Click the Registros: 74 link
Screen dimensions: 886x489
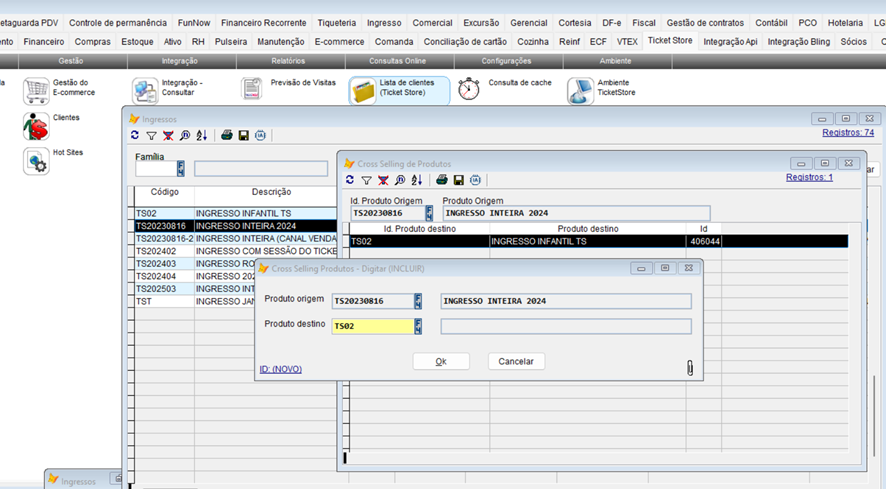pyautogui.click(x=847, y=132)
